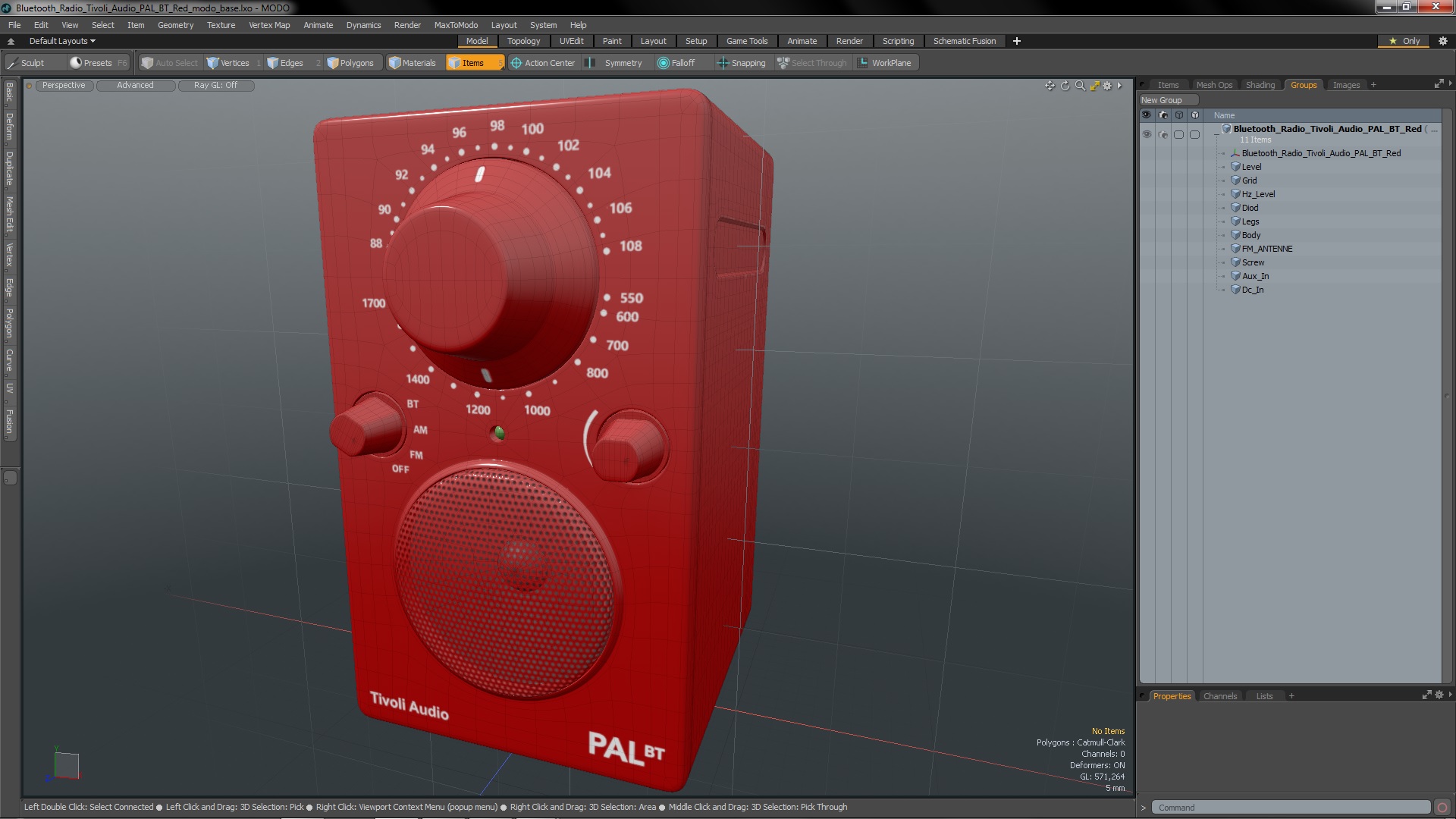Click the New Group button
This screenshot has height=819, width=1456.
coord(1168,100)
